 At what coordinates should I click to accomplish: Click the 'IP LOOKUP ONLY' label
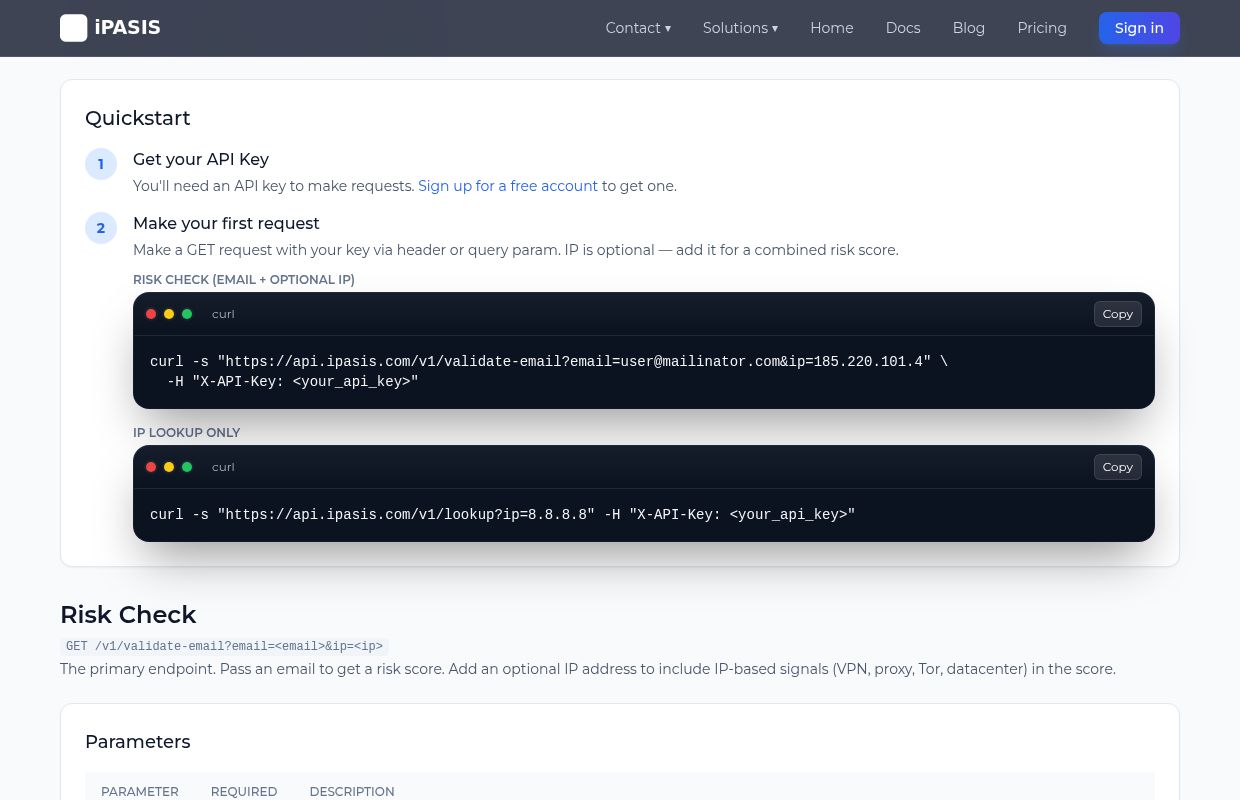[x=187, y=433]
